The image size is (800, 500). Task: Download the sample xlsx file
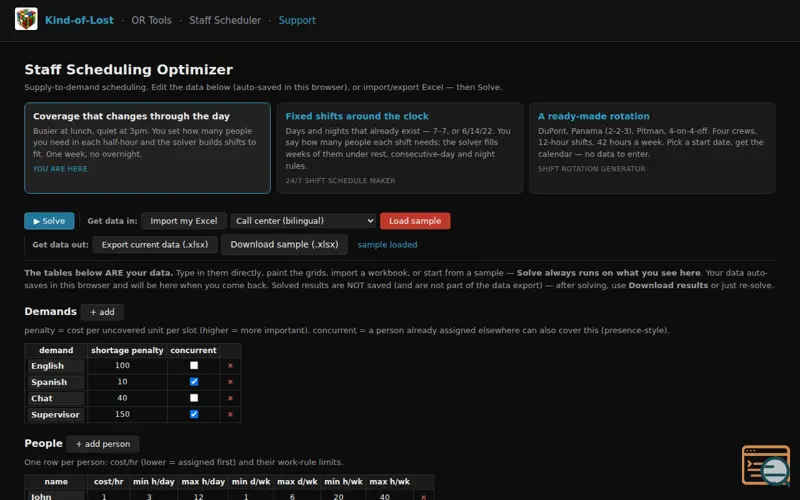click(x=284, y=245)
